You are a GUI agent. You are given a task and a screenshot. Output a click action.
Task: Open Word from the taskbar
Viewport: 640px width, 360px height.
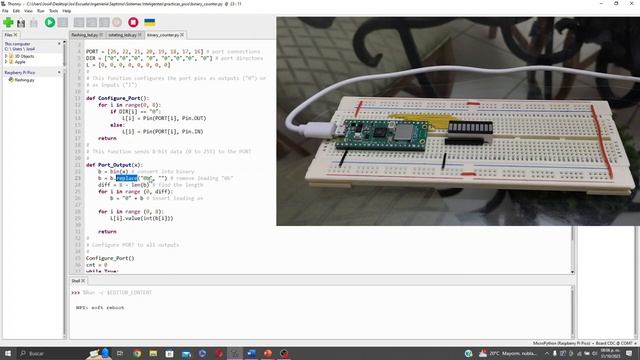click(251, 353)
